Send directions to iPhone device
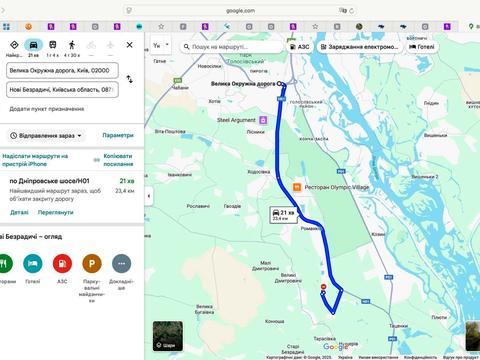The height and width of the screenshot is (360, 480). pyautogui.click(x=35, y=160)
